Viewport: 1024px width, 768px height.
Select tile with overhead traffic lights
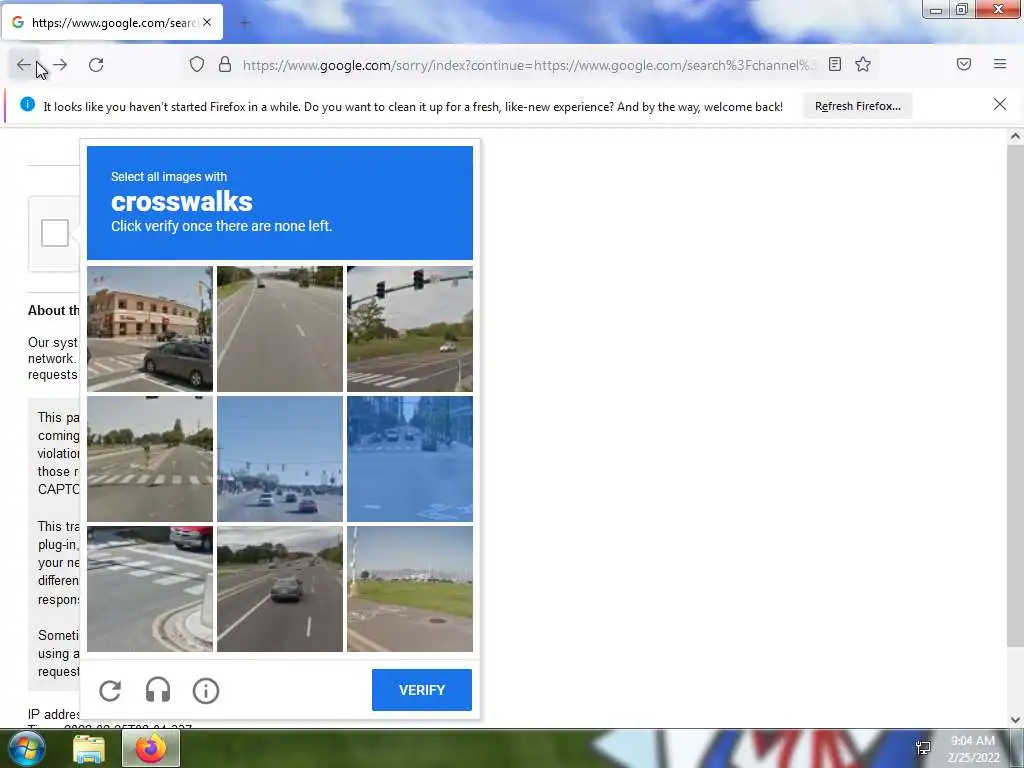click(409, 329)
